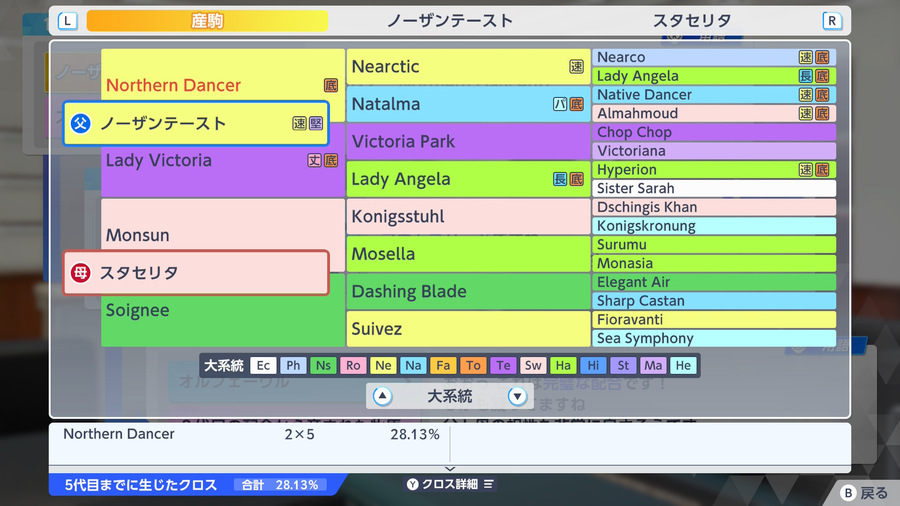Viewport: 900px width, 506px height.
Task: Select the Ne lineage swatch
Action: 383,365
